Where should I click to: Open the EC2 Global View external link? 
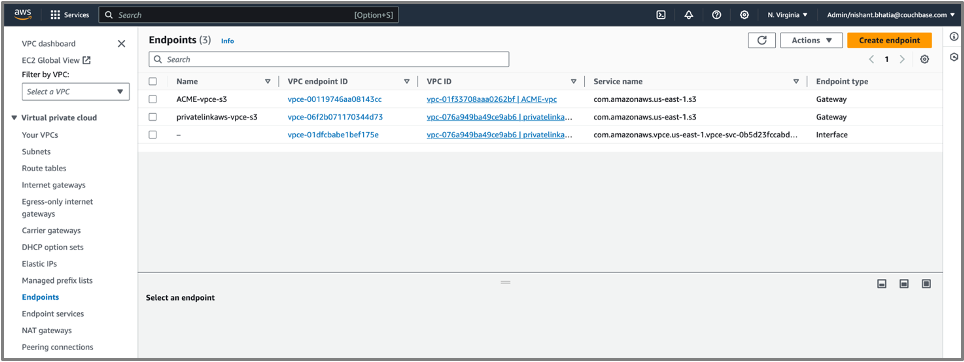tap(56, 60)
